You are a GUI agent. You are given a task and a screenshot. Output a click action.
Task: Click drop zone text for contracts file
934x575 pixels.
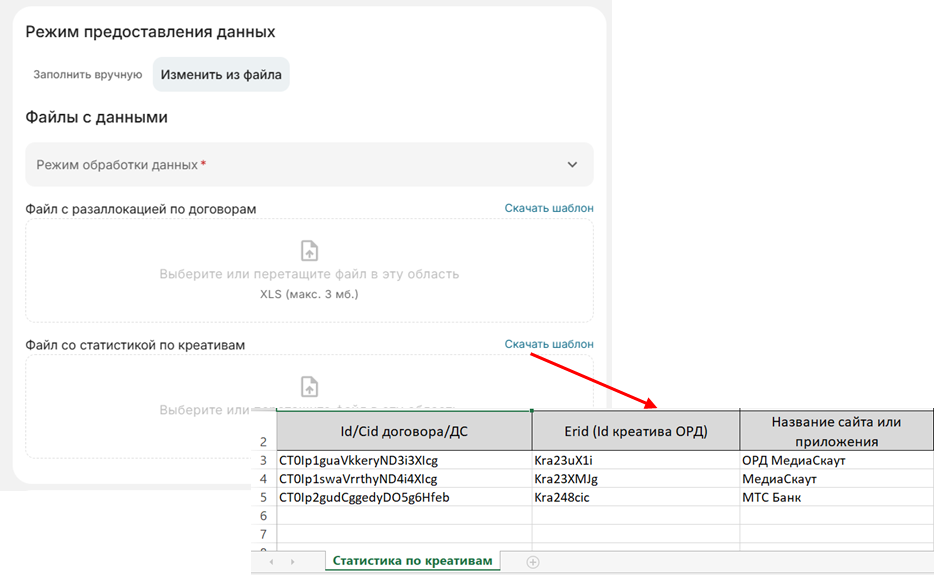(x=309, y=274)
